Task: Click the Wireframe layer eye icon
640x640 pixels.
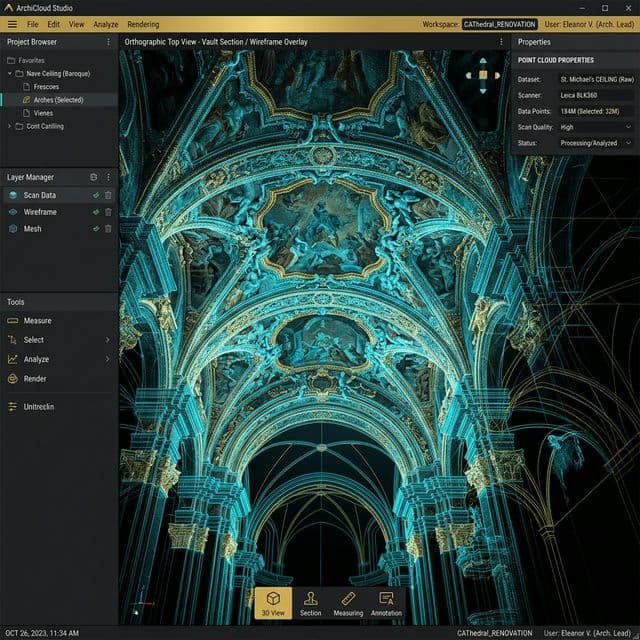Action: pyautogui.click(x=13, y=212)
